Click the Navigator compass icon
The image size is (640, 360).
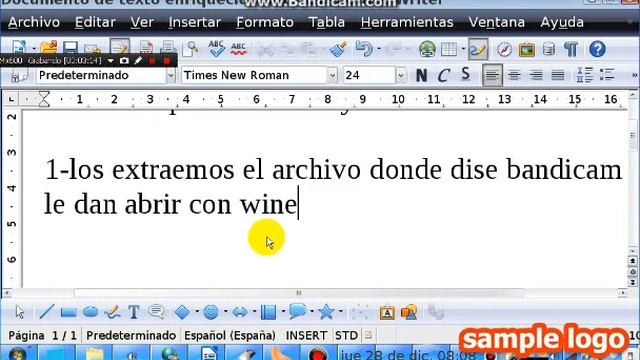504,49
